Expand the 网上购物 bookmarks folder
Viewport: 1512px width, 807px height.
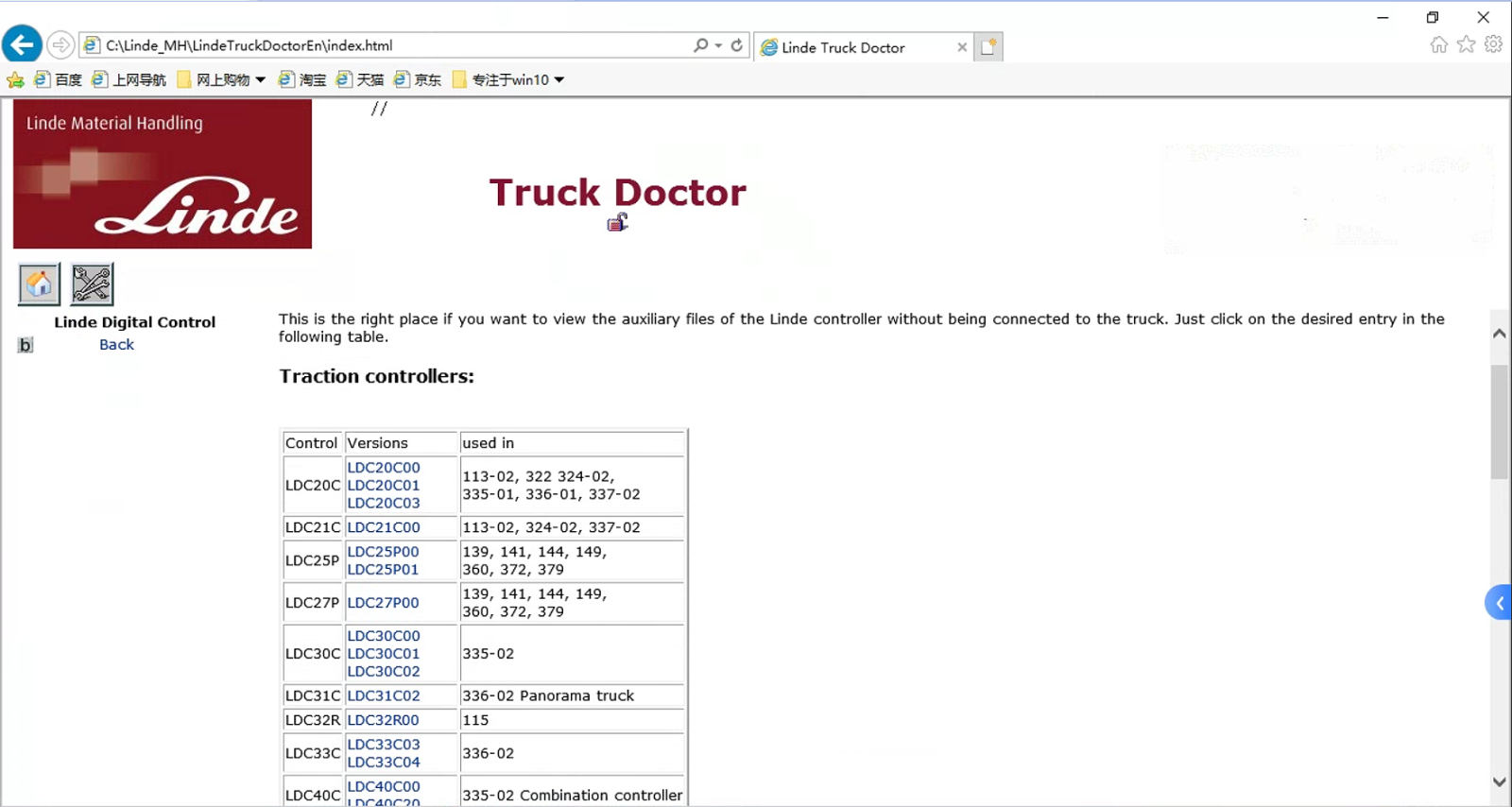[x=221, y=80]
